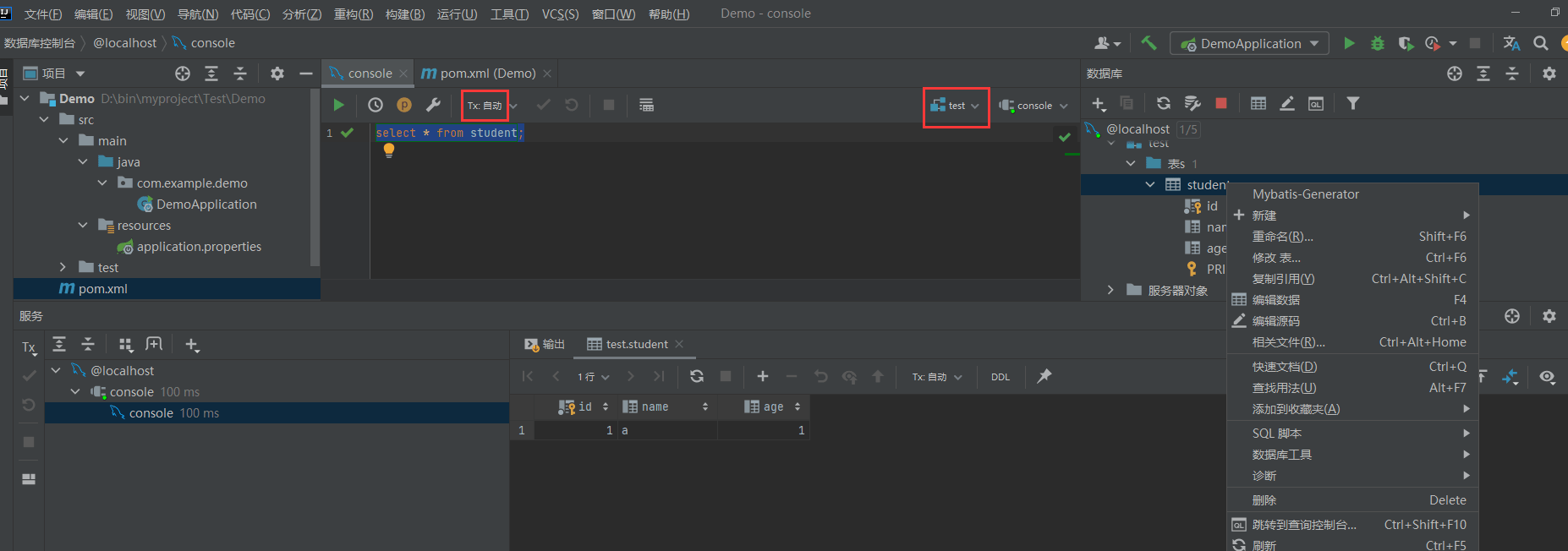Debug DemoApplication with bug icon
This screenshot has height=551, width=1568.
click(1378, 43)
